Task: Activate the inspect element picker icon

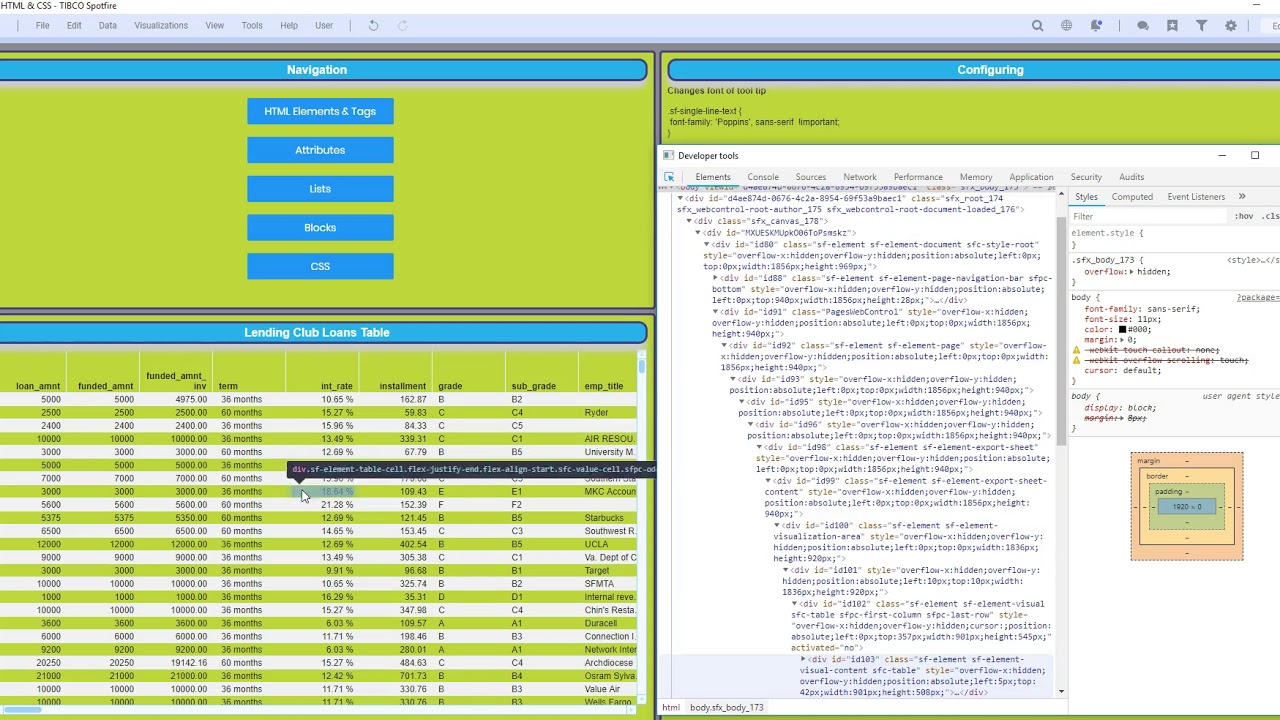Action: pyautogui.click(x=669, y=177)
